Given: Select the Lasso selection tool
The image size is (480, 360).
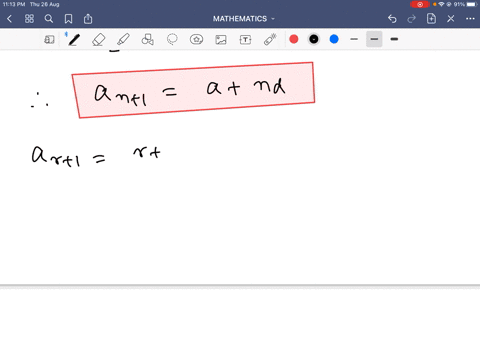Looking at the screenshot, I should click(x=172, y=40).
